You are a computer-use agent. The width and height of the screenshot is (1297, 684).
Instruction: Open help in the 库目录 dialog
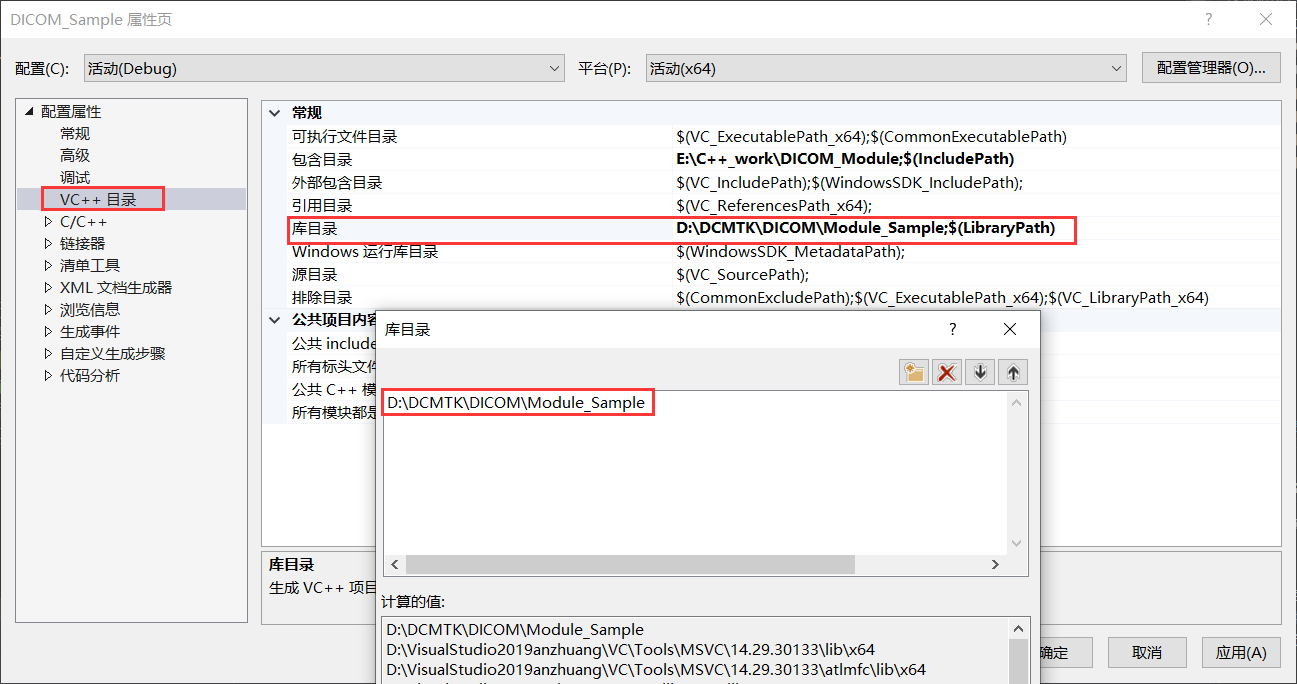(x=951, y=329)
